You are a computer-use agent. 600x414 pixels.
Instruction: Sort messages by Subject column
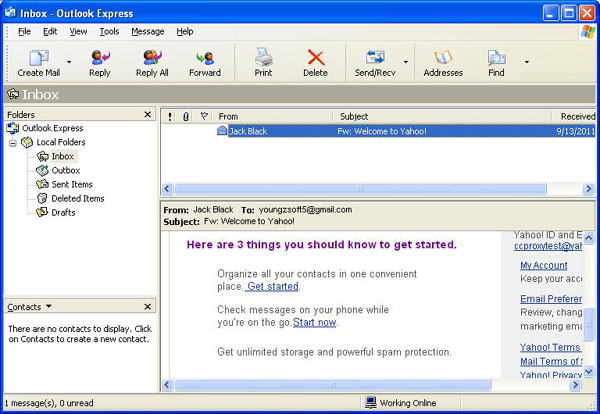click(442, 116)
